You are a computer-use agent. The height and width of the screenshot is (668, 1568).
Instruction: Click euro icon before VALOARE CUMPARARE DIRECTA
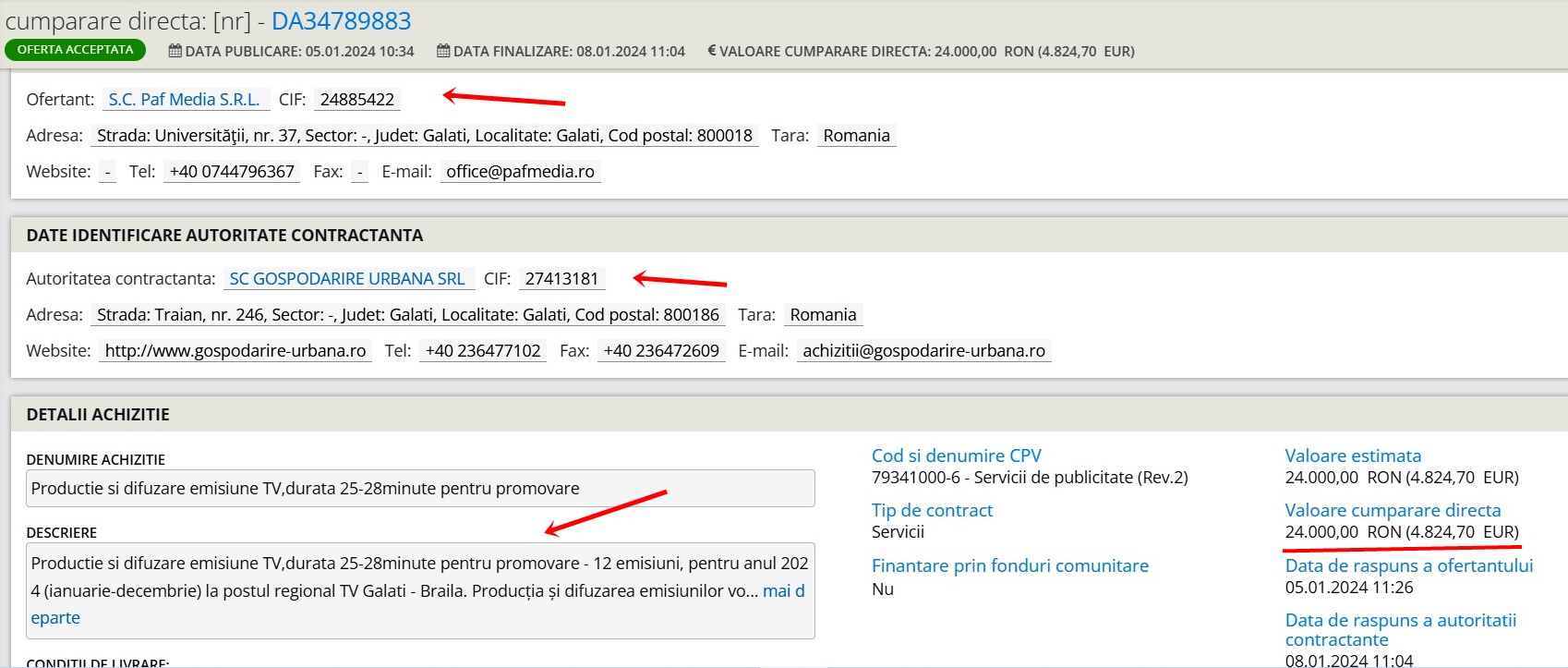[711, 51]
